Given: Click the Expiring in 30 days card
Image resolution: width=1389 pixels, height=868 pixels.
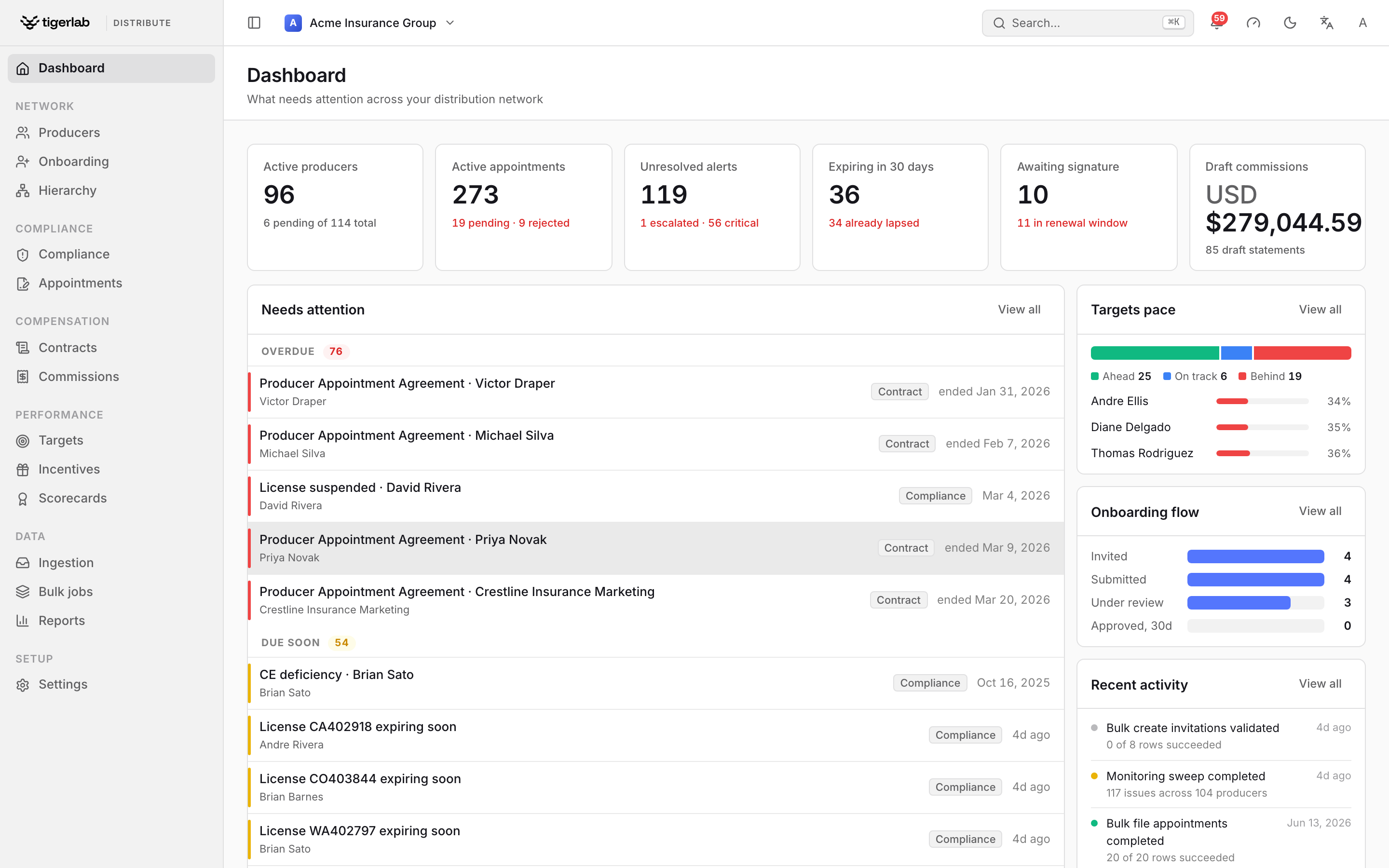Looking at the screenshot, I should [900, 207].
